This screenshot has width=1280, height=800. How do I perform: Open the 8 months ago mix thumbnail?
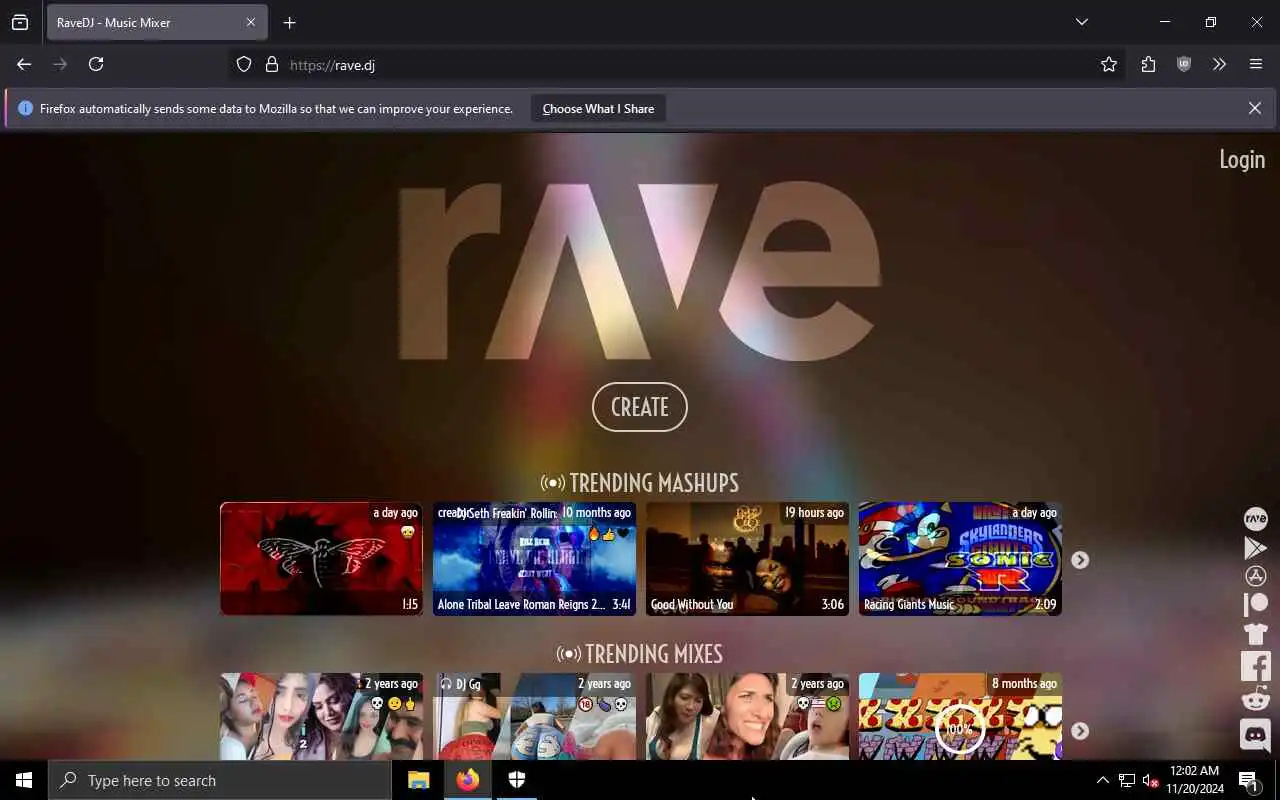click(x=960, y=716)
